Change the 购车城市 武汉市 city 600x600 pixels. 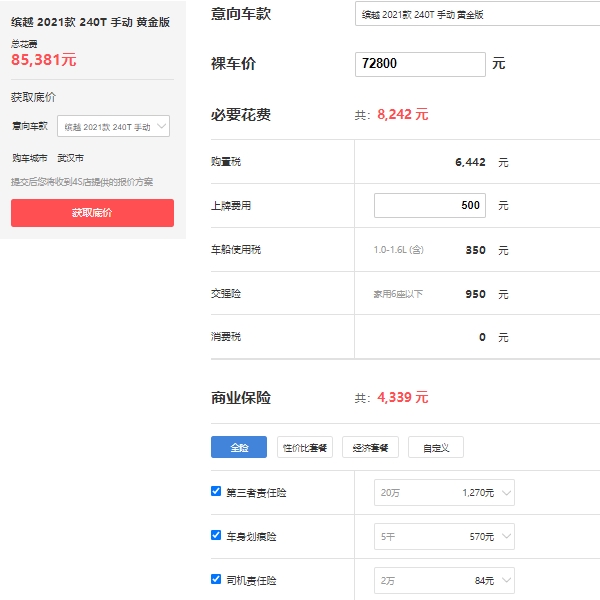click(x=71, y=158)
